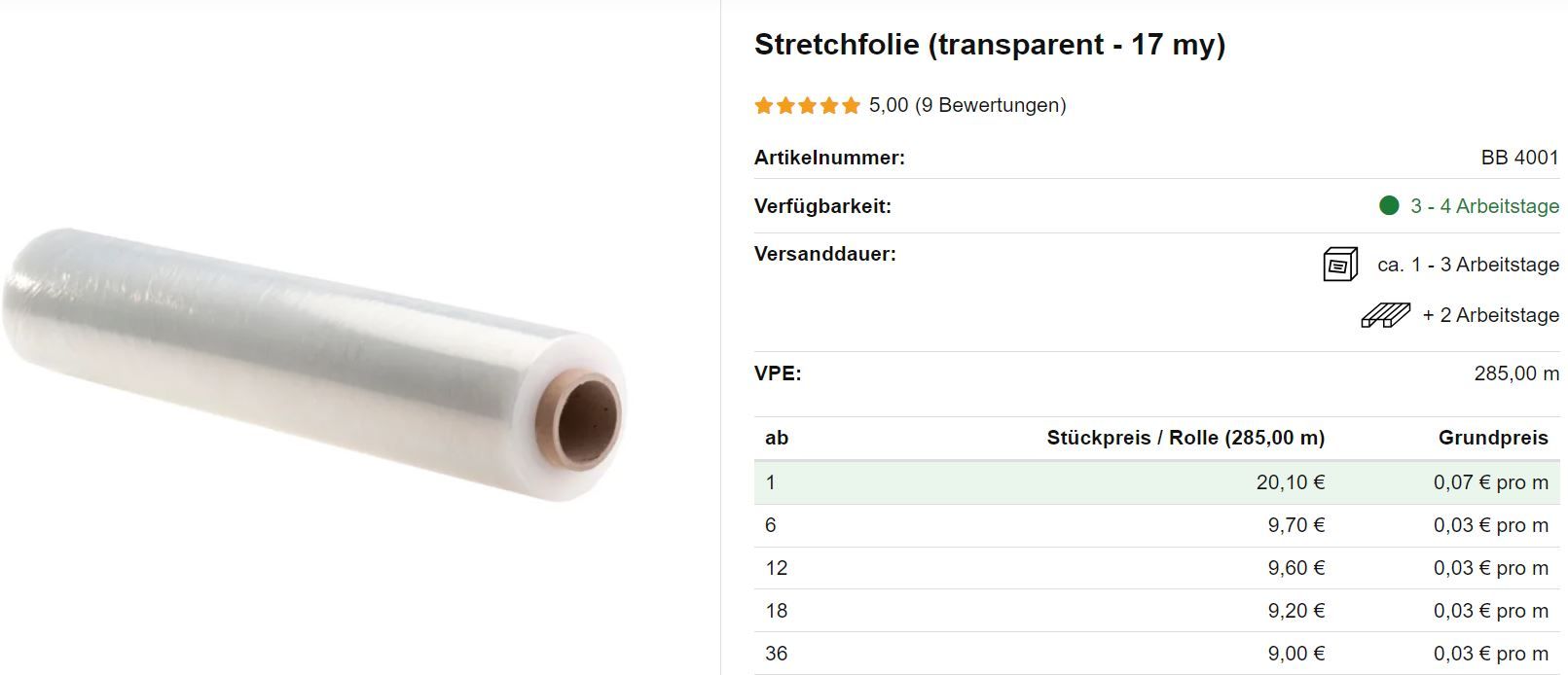Screen dimensions: 1568x675
Task: Click the ca. 1 - 3 Arbeitstage shipping text
Action: tap(1468, 265)
